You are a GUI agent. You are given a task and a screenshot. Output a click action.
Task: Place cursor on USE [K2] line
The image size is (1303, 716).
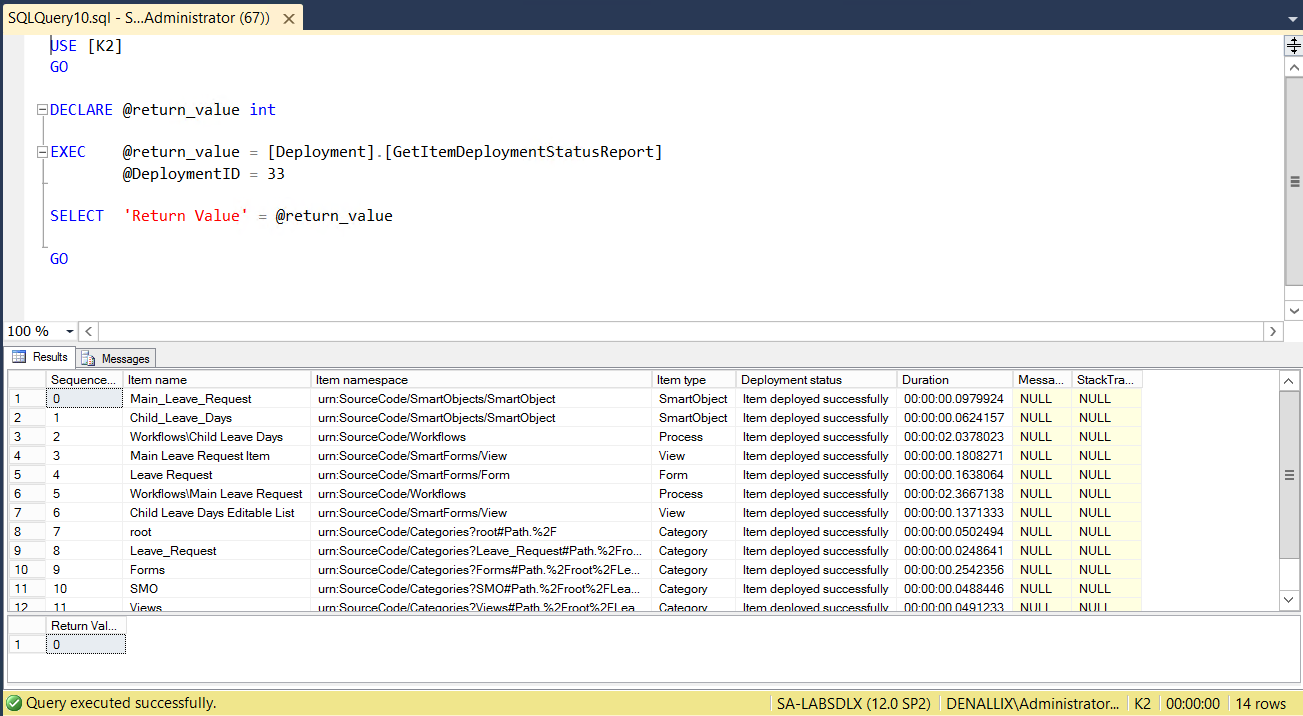[x=86, y=46]
